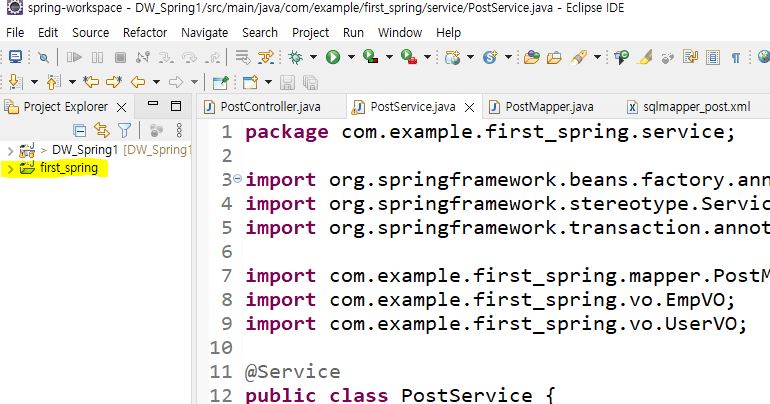Image resolution: width=770 pixels, height=404 pixels.
Task: Open the New Server dropdown arrow
Action: pyautogui.click(x=470, y=57)
